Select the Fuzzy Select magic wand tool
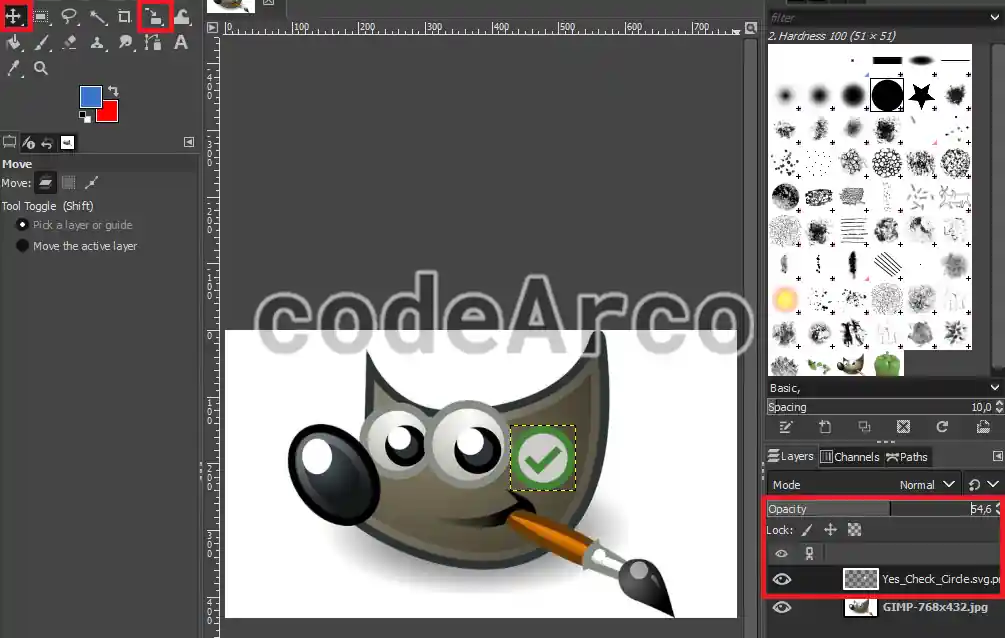1005x638 pixels. point(97,16)
